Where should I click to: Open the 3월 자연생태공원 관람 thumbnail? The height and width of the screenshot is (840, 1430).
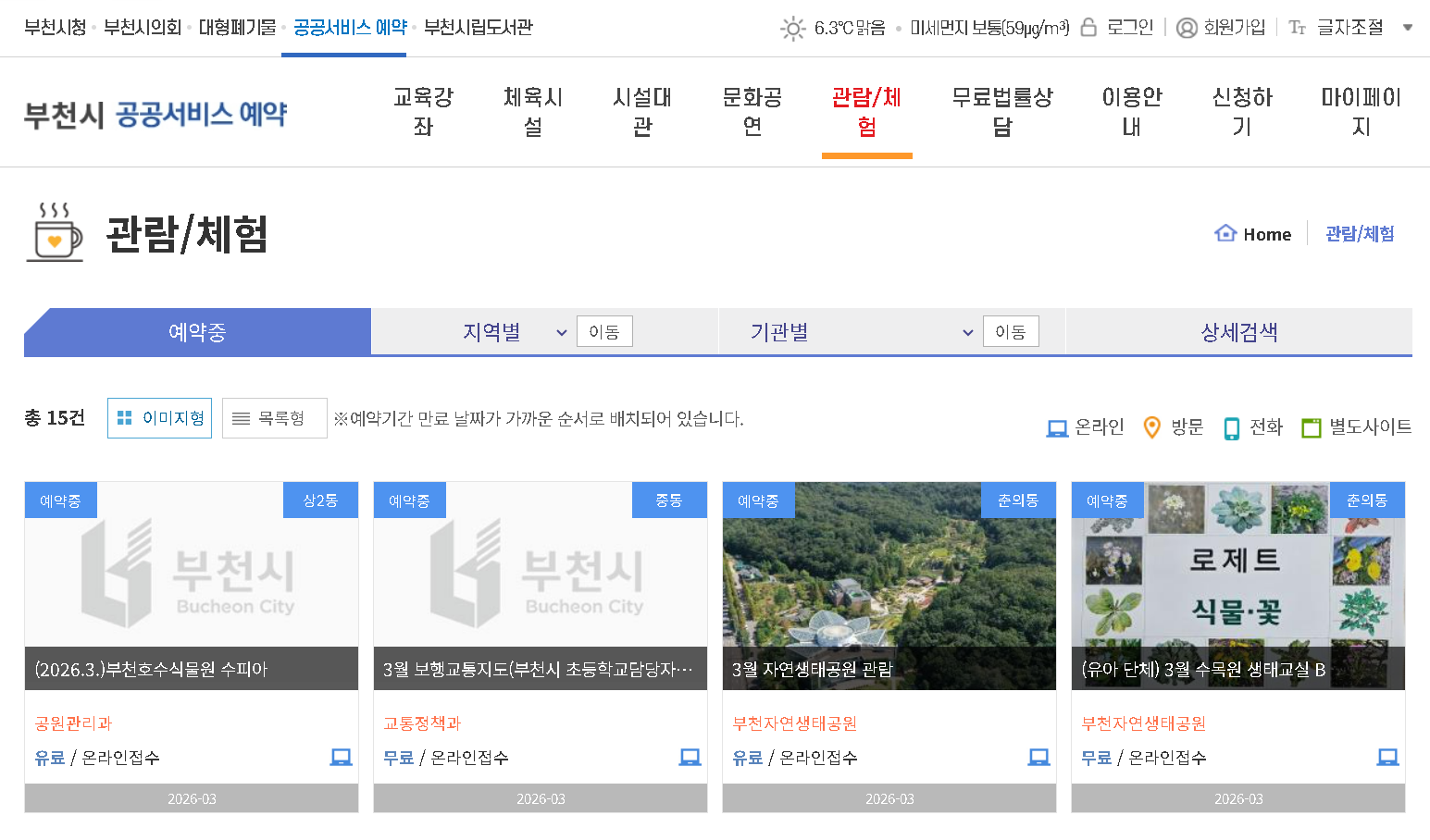click(x=889, y=578)
